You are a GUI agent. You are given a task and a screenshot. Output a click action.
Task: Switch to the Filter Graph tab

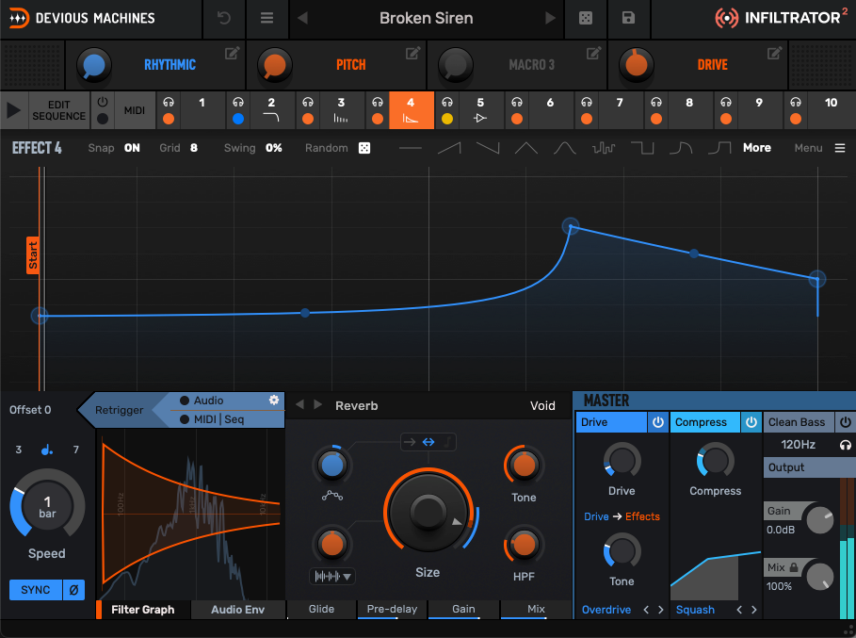coord(143,610)
